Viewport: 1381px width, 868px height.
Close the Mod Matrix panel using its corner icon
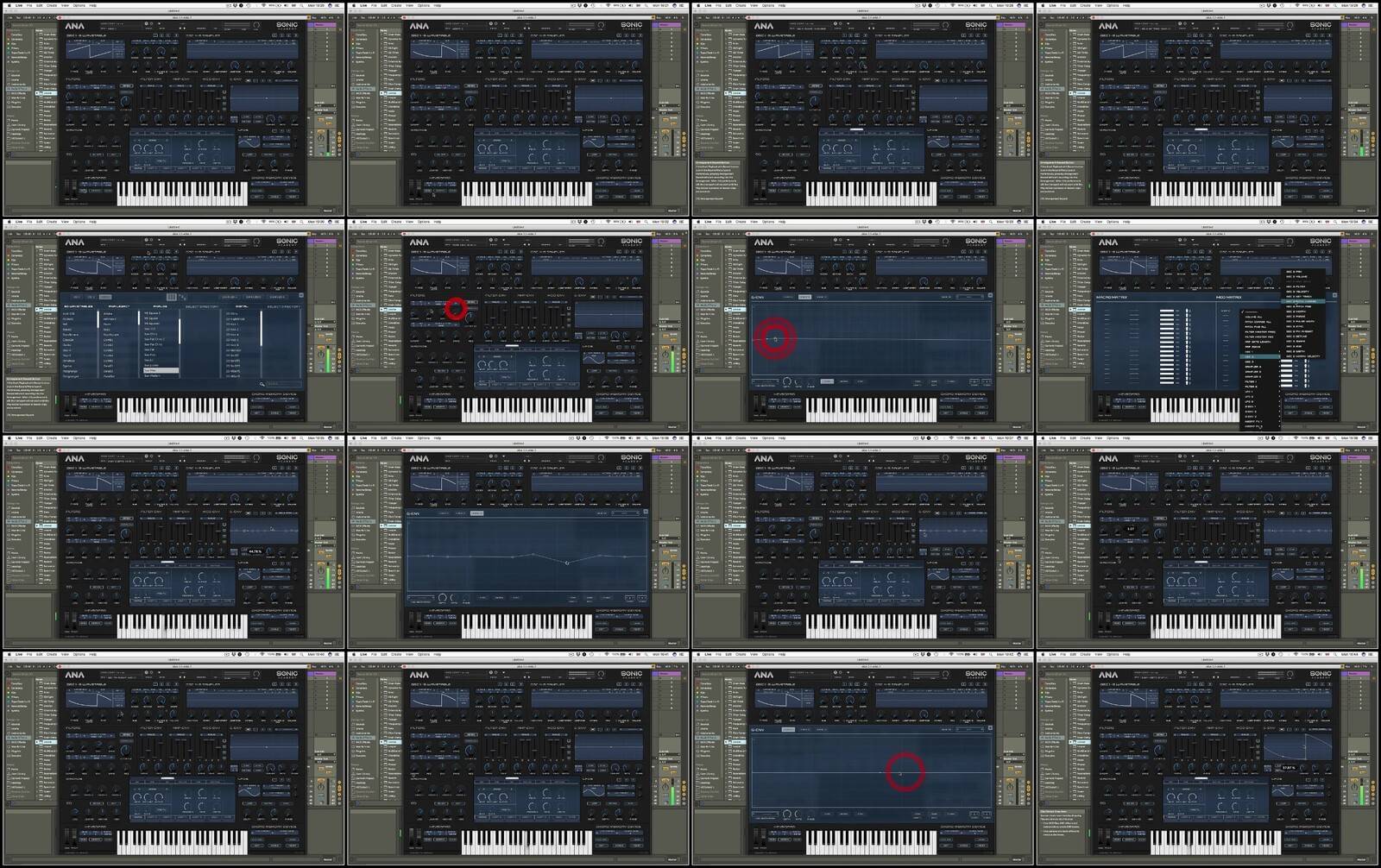[x=1334, y=296]
